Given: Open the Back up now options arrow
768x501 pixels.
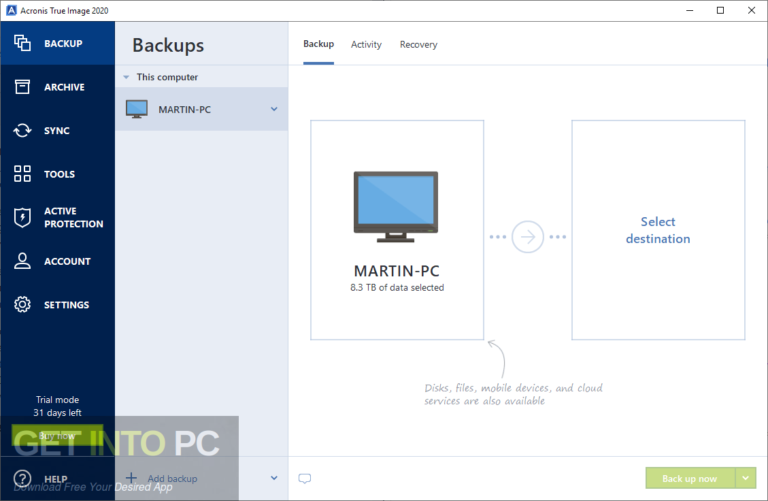Looking at the screenshot, I should [745, 478].
